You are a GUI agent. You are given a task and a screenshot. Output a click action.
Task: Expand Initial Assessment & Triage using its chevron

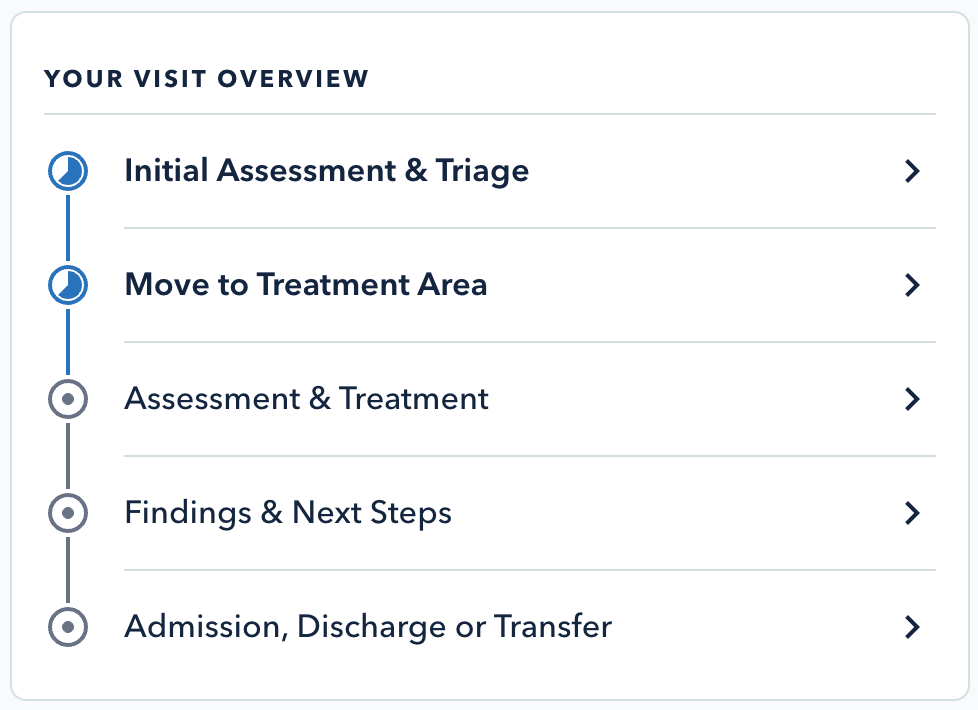click(x=911, y=172)
